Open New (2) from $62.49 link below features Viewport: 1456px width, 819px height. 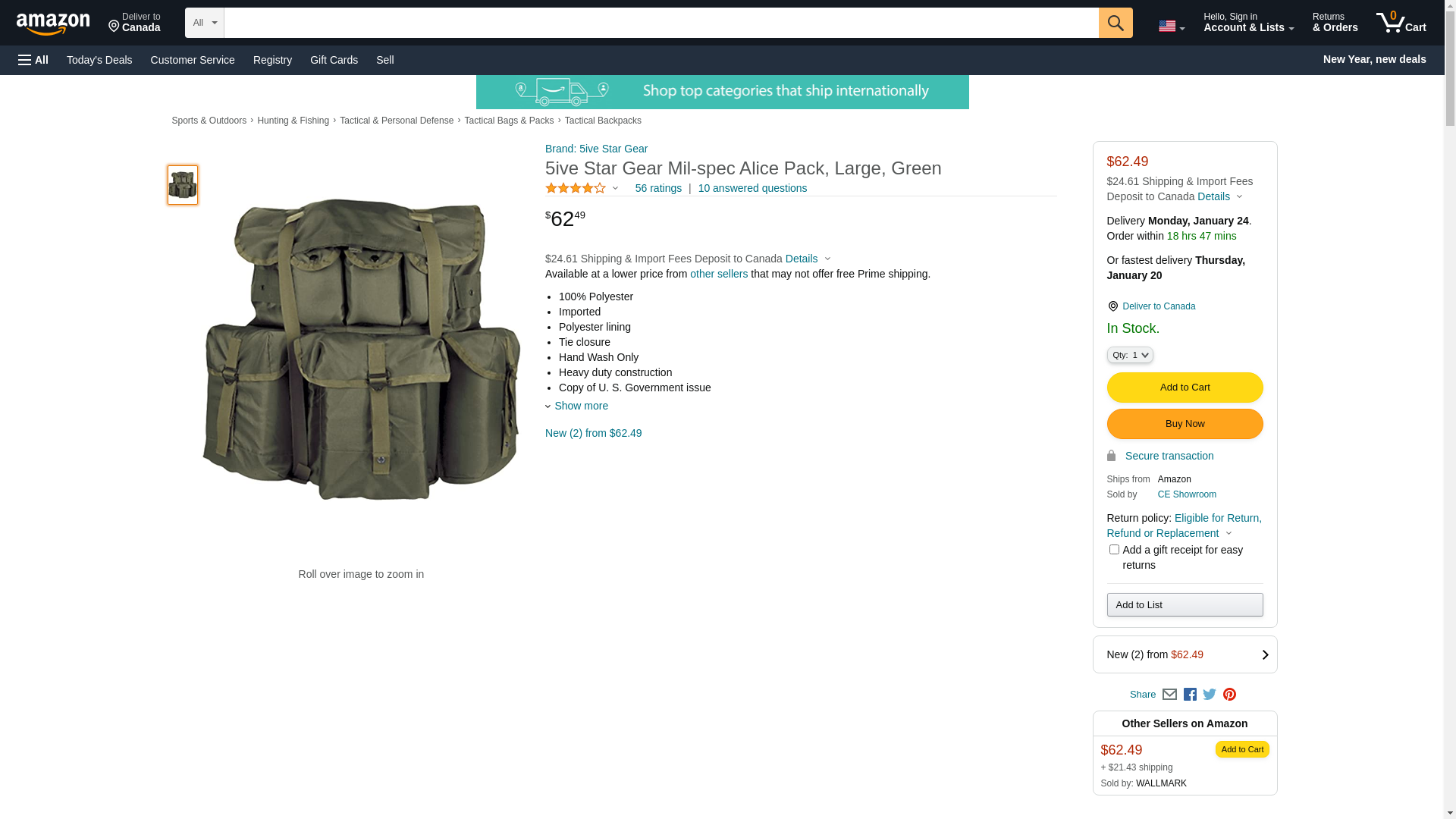[x=593, y=433]
